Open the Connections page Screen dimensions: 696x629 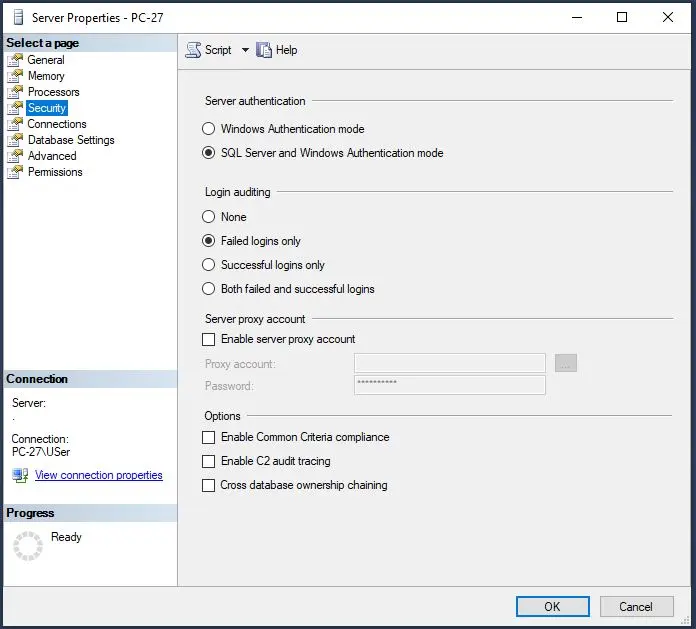coord(57,124)
